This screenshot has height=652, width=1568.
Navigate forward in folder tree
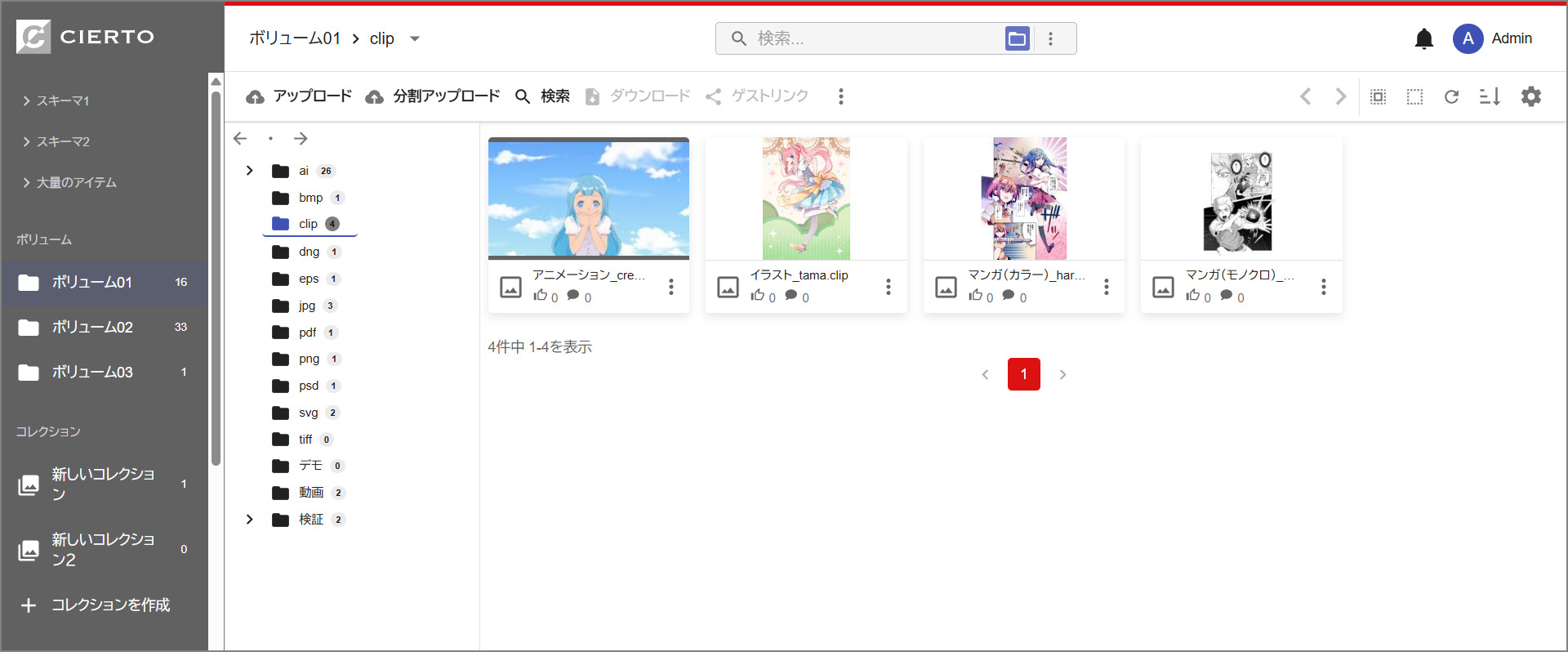(x=301, y=139)
